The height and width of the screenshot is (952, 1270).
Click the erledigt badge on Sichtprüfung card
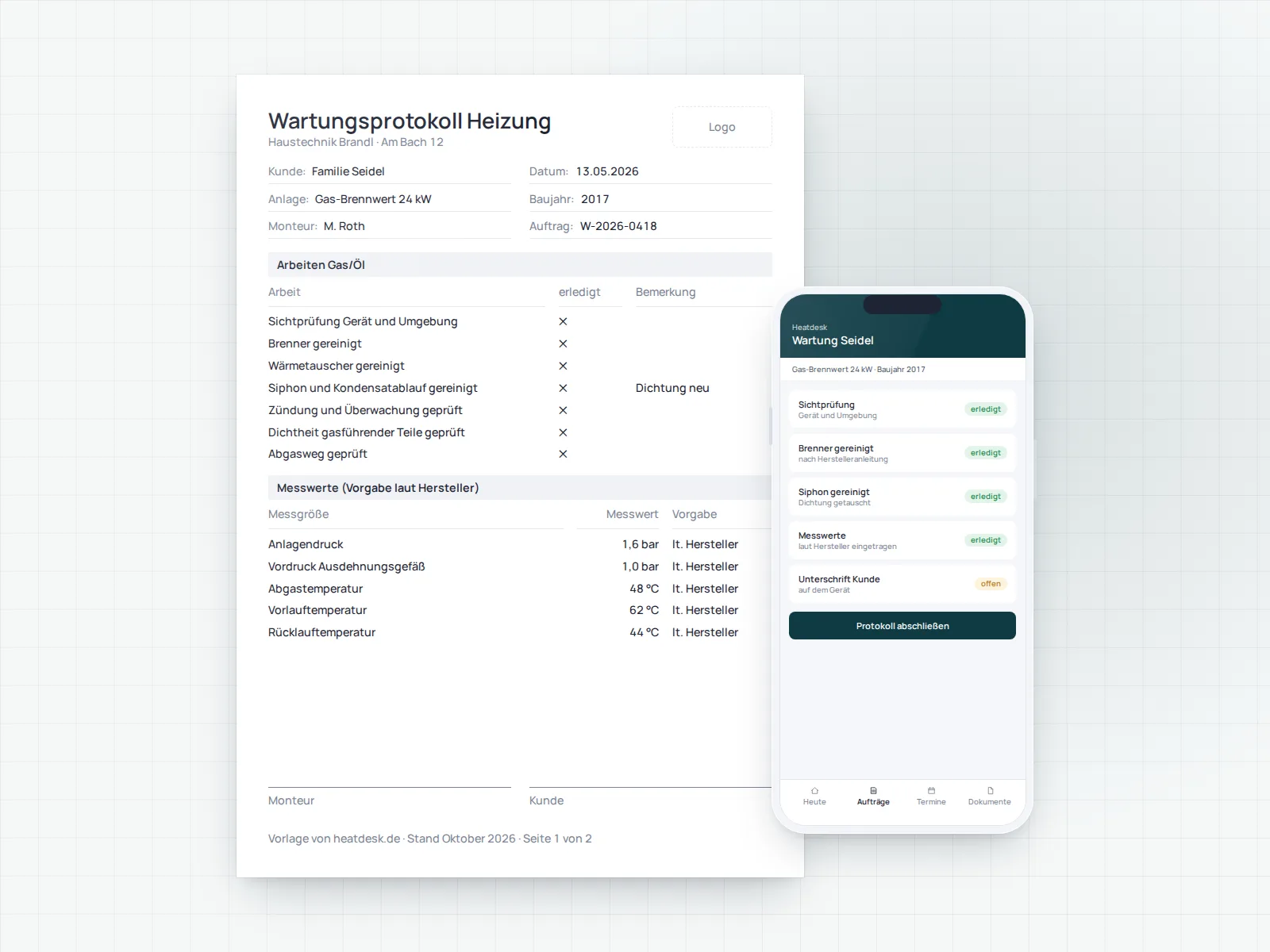point(986,409)
